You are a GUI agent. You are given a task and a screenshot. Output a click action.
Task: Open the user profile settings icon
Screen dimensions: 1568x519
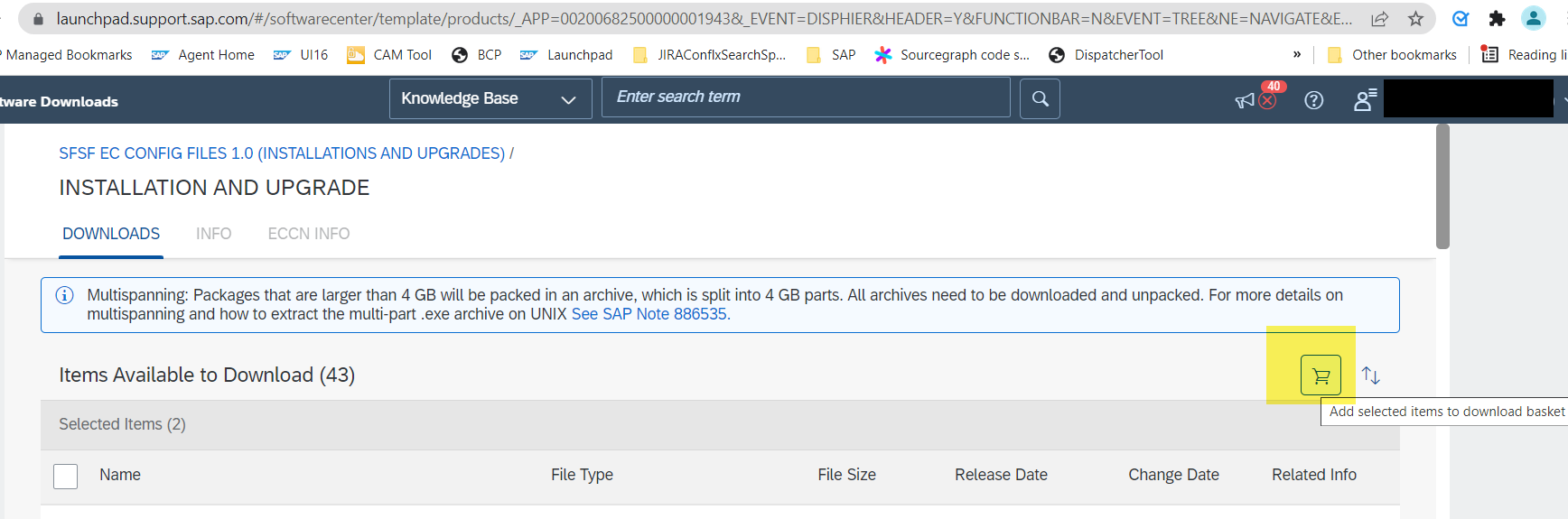[x=1364, y=99]
